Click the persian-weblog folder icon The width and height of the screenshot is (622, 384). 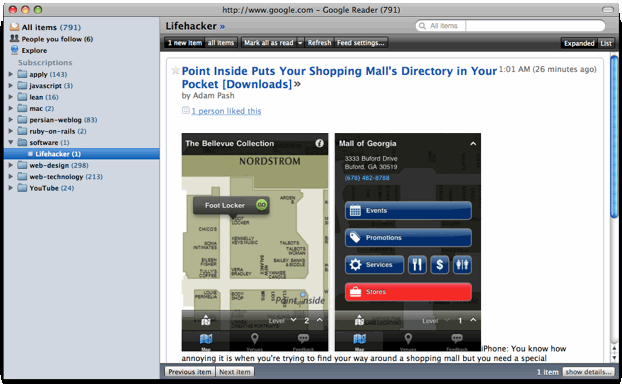(x=22, y=120)
